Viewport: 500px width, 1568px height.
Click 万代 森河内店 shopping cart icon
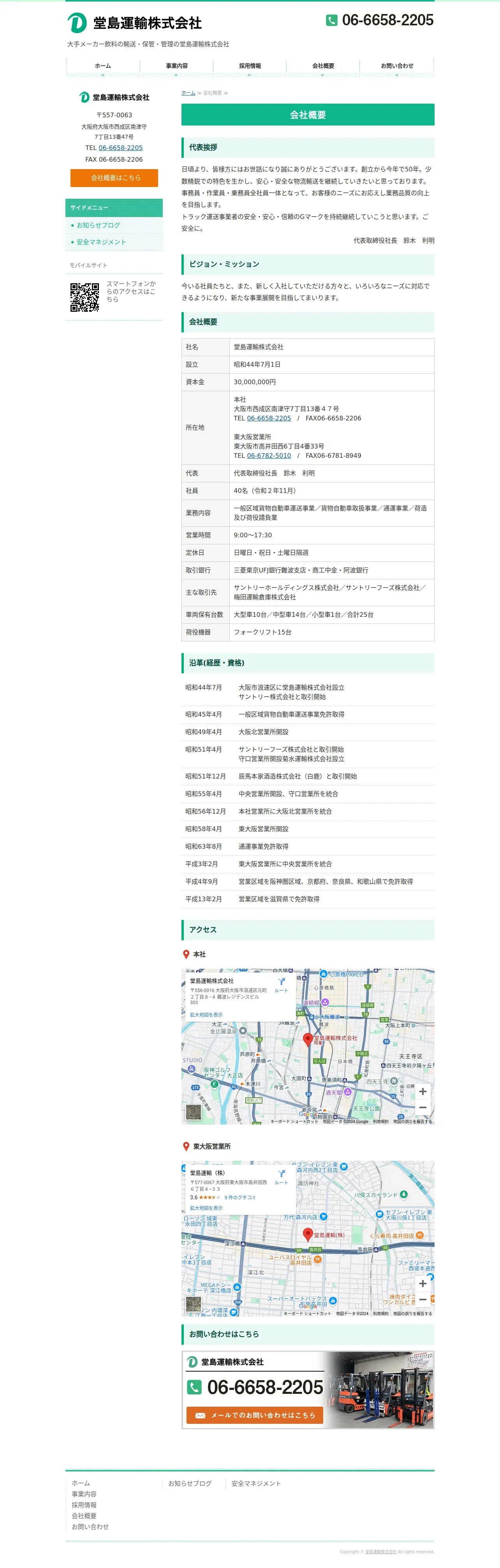[323, 1216]
